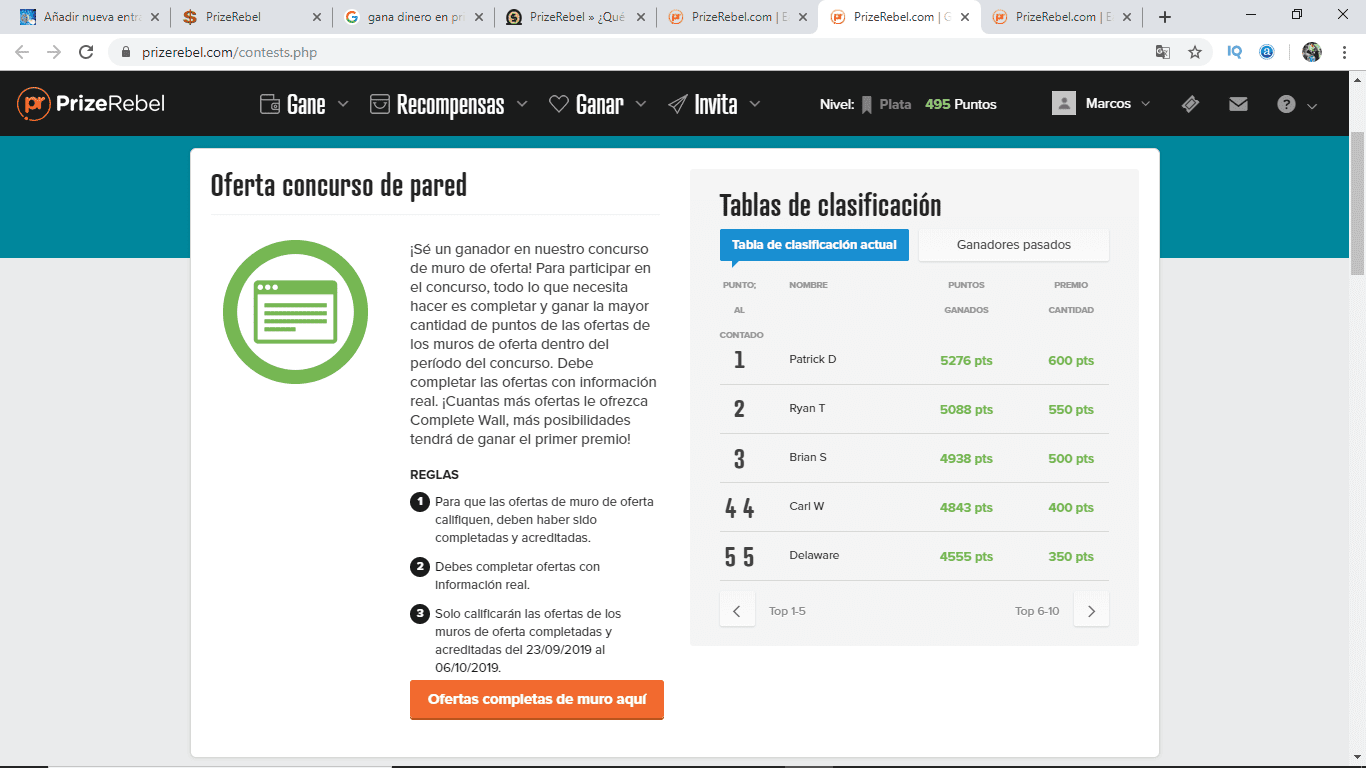The width and height of the screenshot is (1366, 768).
Task: Click the help question mark icon
Action: click(x=1286, y=104)
